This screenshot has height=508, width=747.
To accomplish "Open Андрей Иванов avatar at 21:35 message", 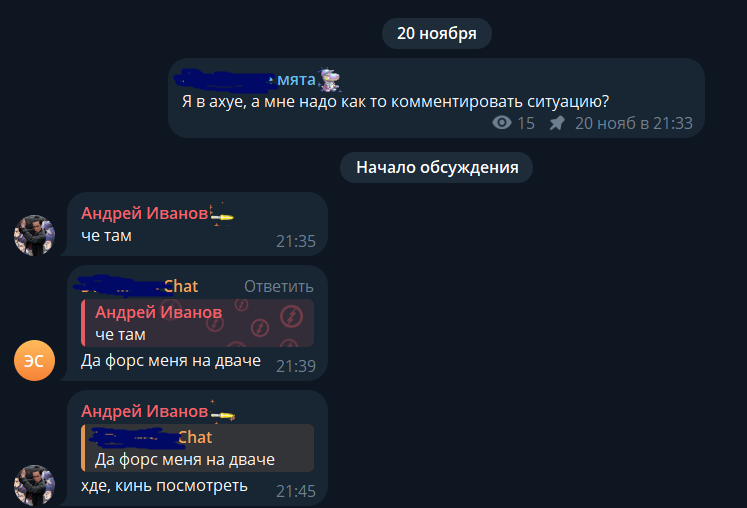I will tap(34, 235).
